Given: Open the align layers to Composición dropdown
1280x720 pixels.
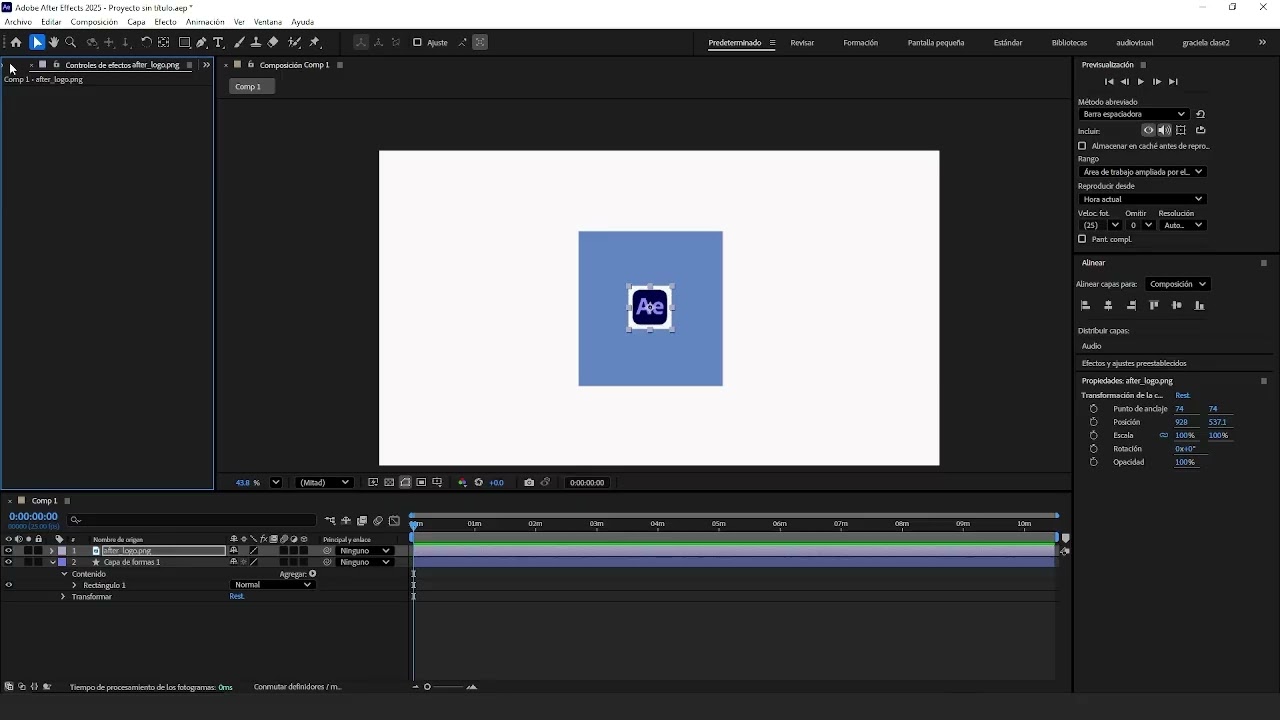Looking at the screenshot, I should (x=1178, y=284).
